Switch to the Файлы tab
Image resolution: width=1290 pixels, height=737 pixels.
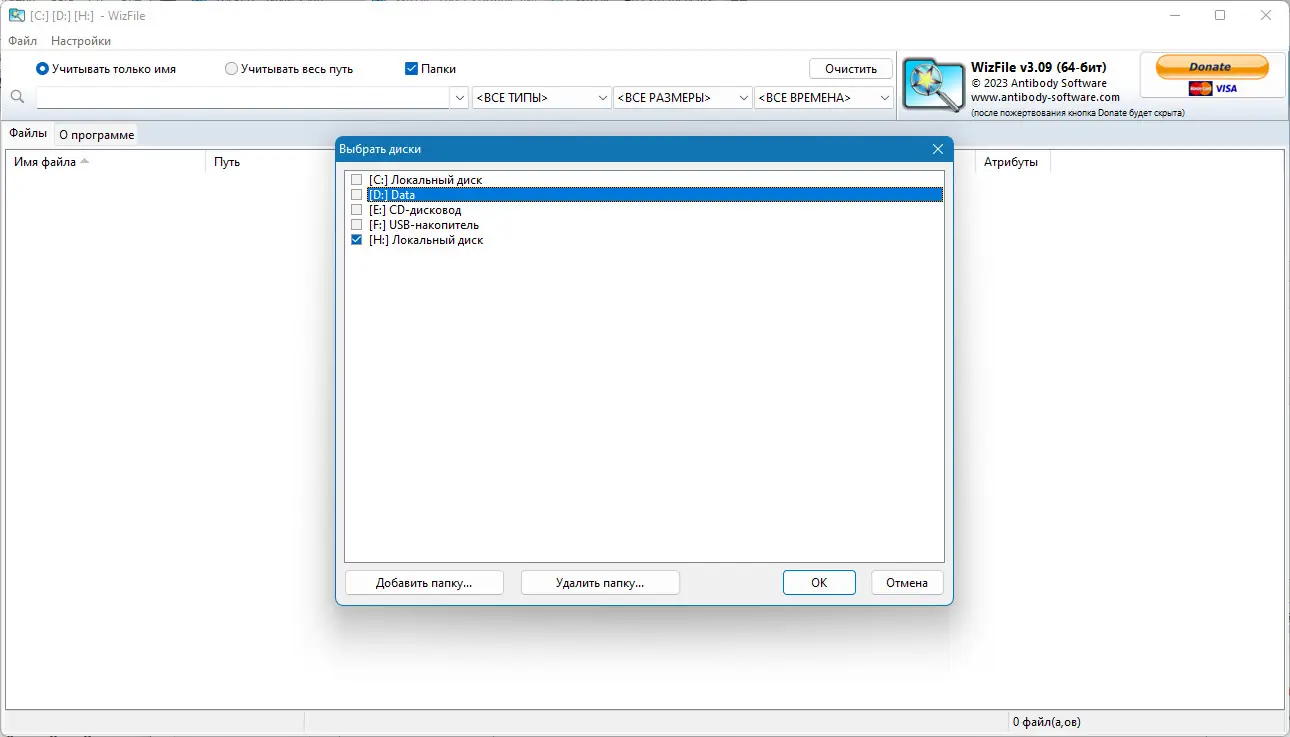[x=28, y=133]
